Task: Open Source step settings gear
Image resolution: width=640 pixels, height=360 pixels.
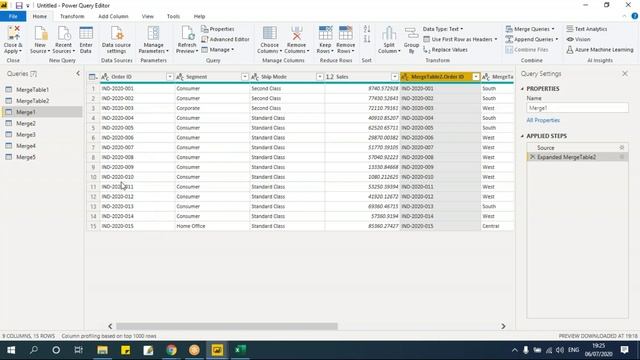Action: pos(622,147)
